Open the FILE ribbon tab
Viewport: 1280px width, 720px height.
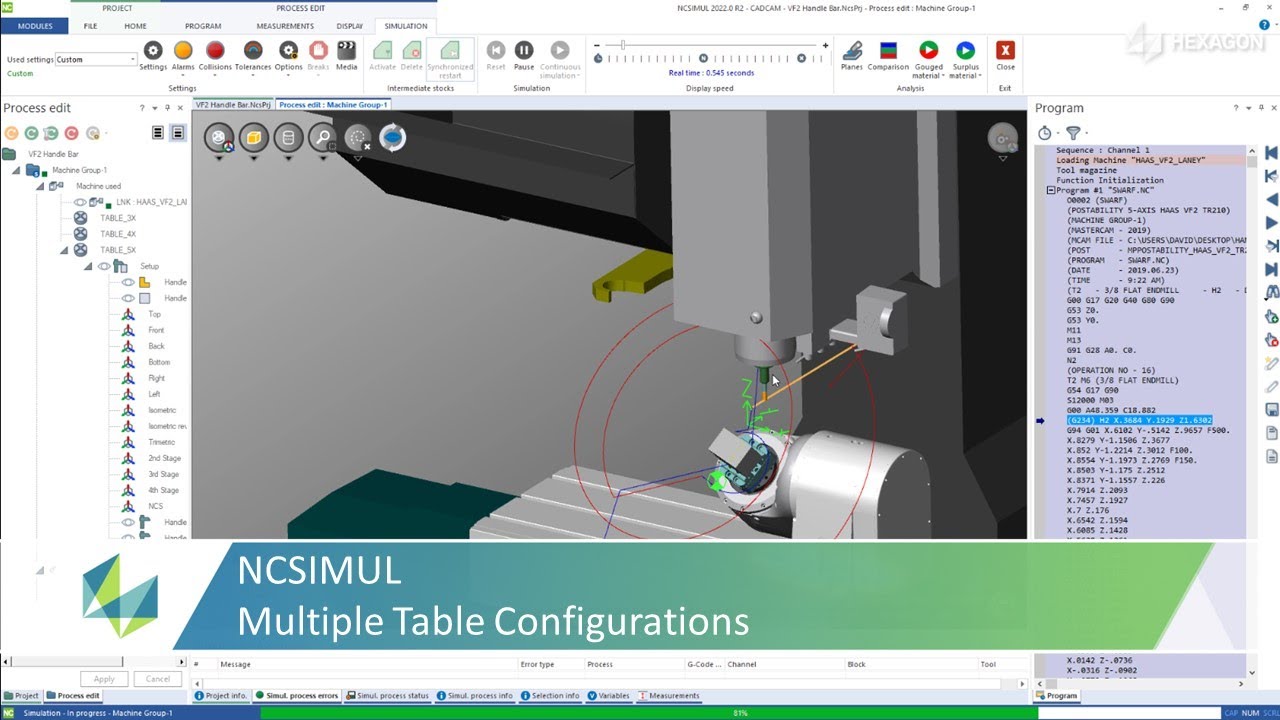point(90,26)
